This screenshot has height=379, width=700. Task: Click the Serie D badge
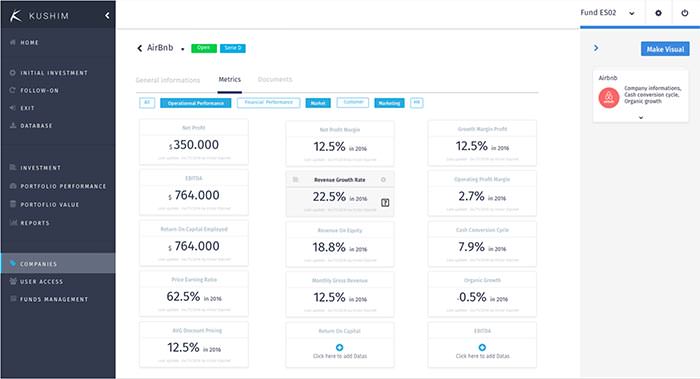(x=233, y=48)
